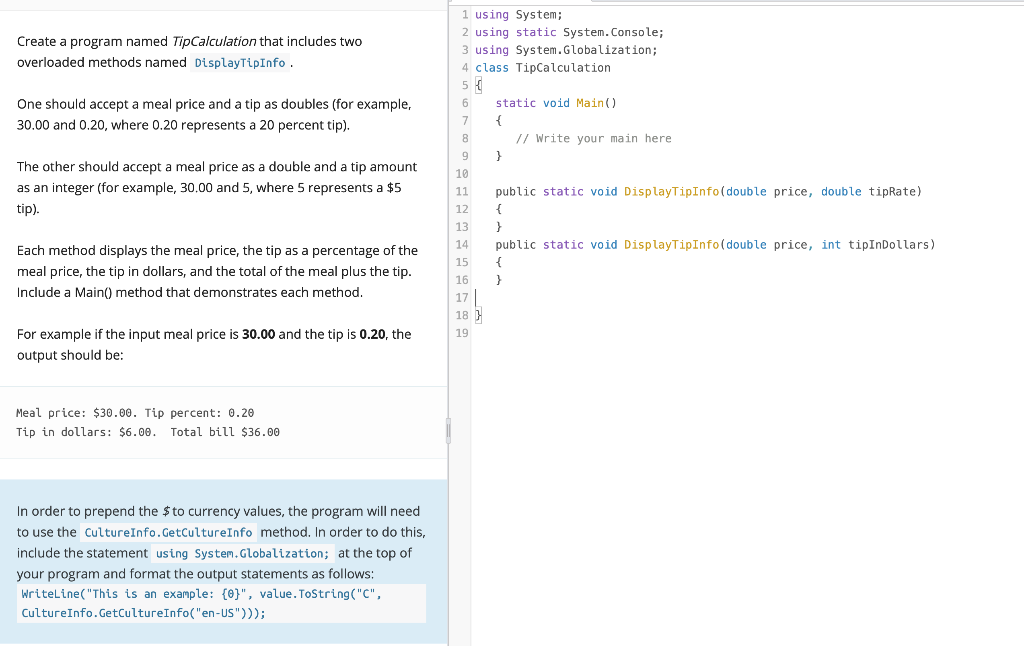Click the sample output Meal price line

(x=135, y=412)
